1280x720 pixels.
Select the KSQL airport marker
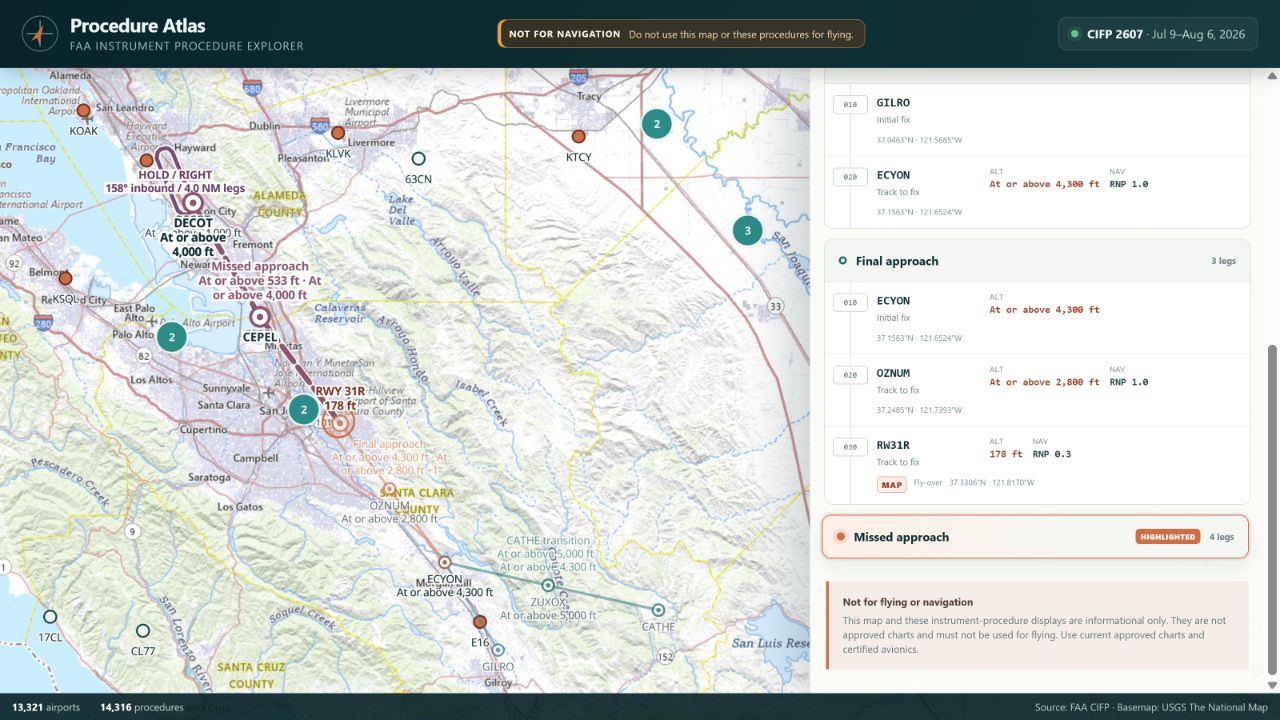[x=65, y=278]
